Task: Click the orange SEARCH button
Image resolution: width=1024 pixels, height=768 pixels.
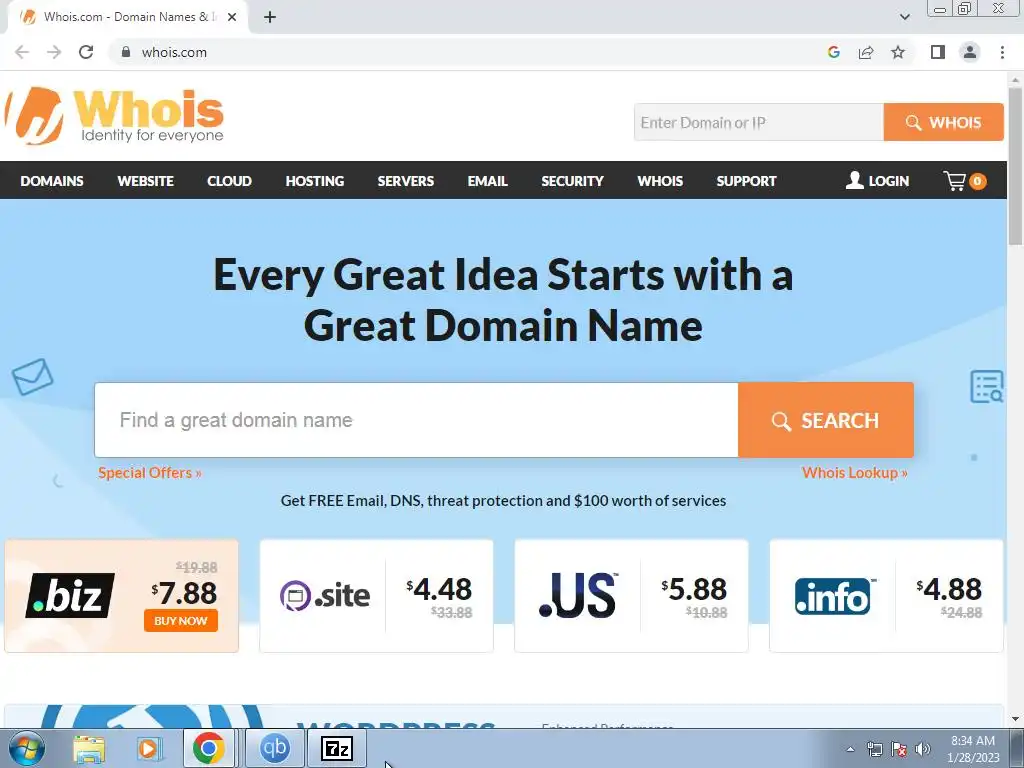Action: point(825,420)
